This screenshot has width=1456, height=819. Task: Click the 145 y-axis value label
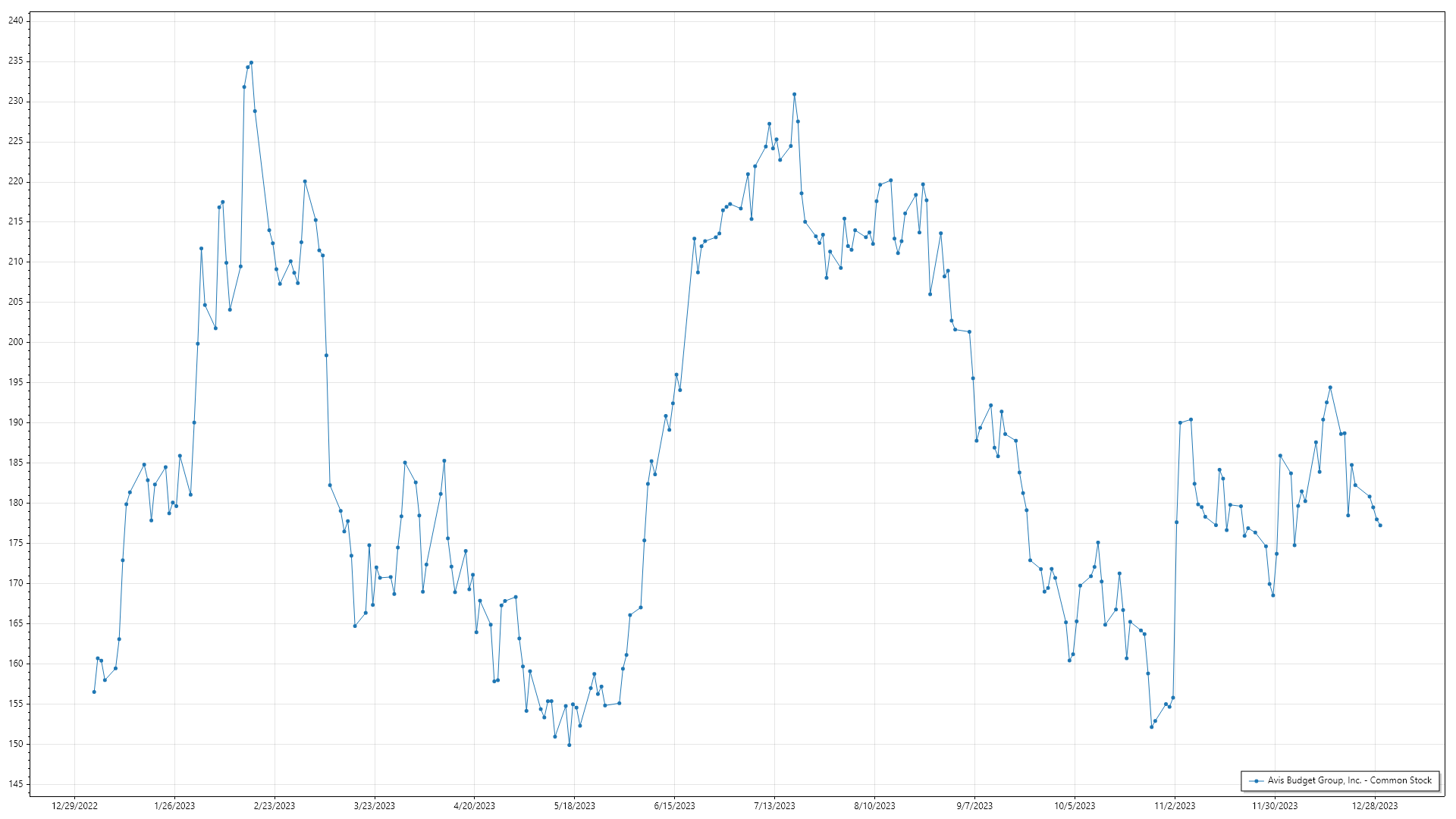click(x=15, y=784)
